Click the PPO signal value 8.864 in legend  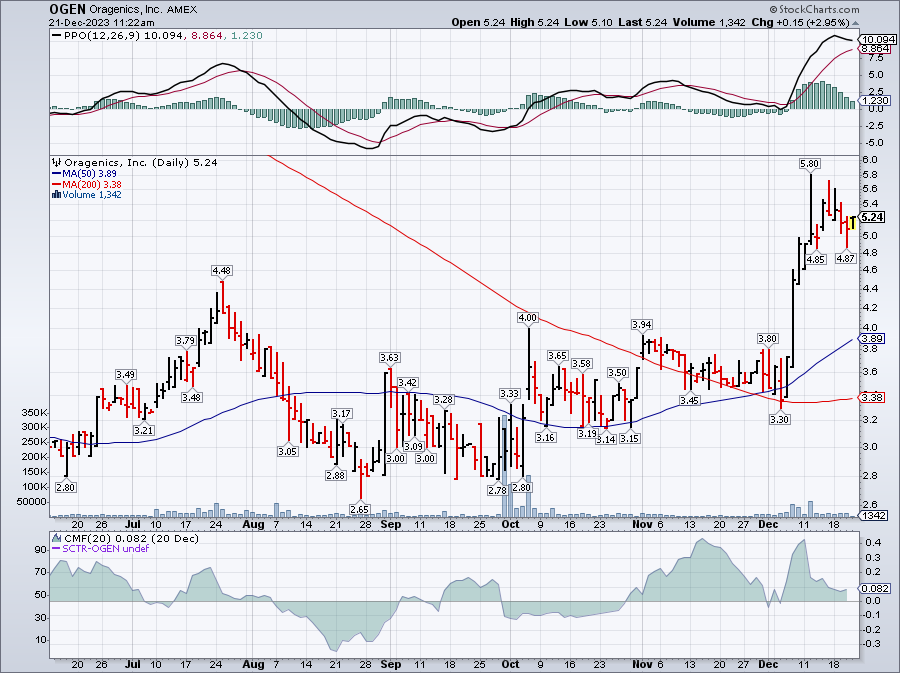[206, 36]
